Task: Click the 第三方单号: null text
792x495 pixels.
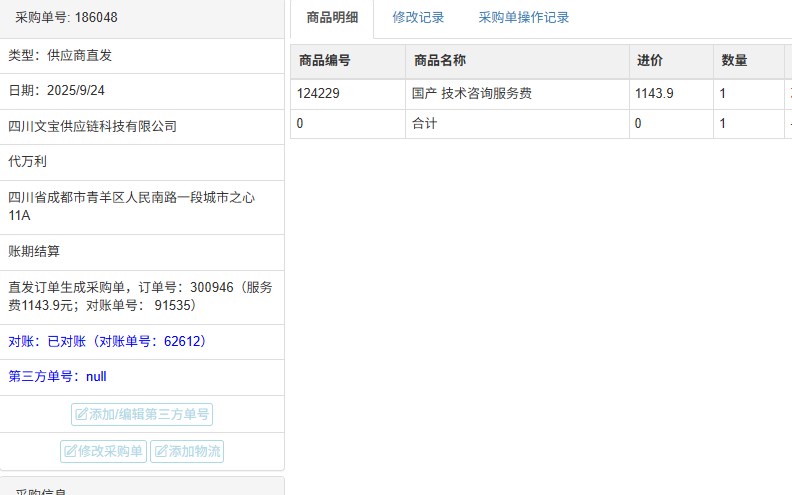Action: tap(57, 377)
